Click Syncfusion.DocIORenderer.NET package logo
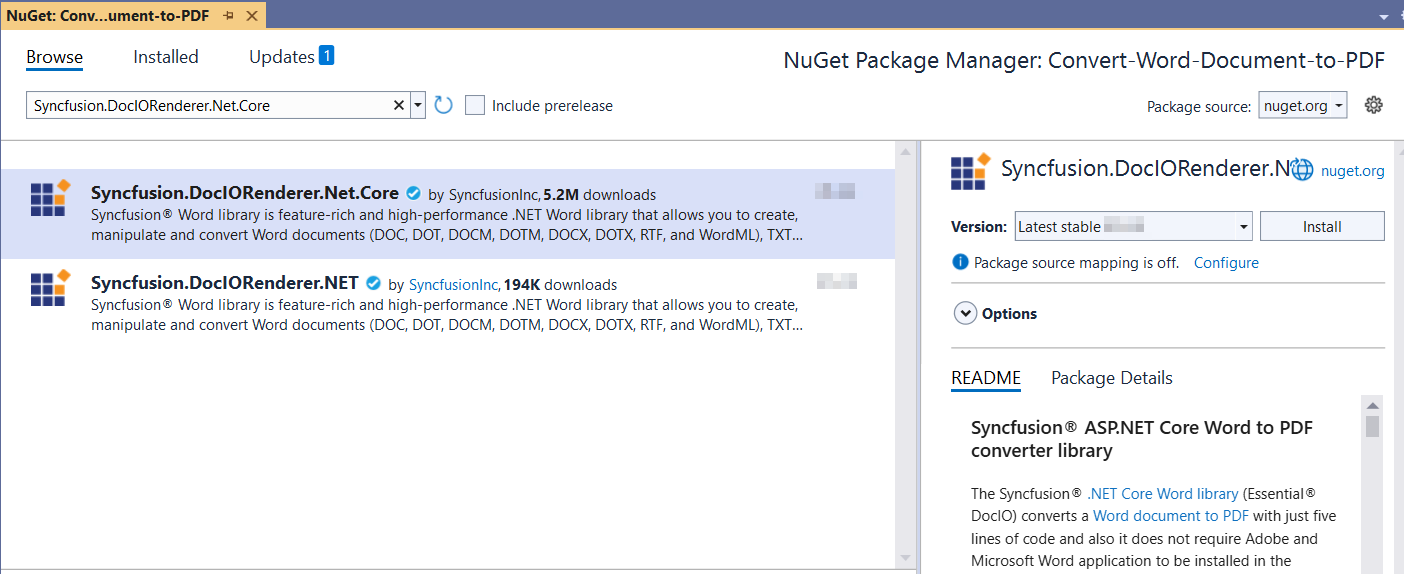This screenshot has height=574, width=1404. [x=50, y=287]
